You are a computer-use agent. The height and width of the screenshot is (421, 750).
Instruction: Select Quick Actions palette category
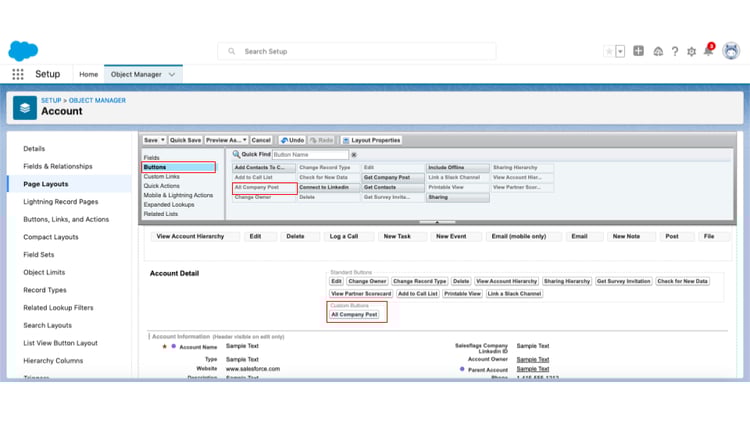pyautogui.click(x=162, y=186)
